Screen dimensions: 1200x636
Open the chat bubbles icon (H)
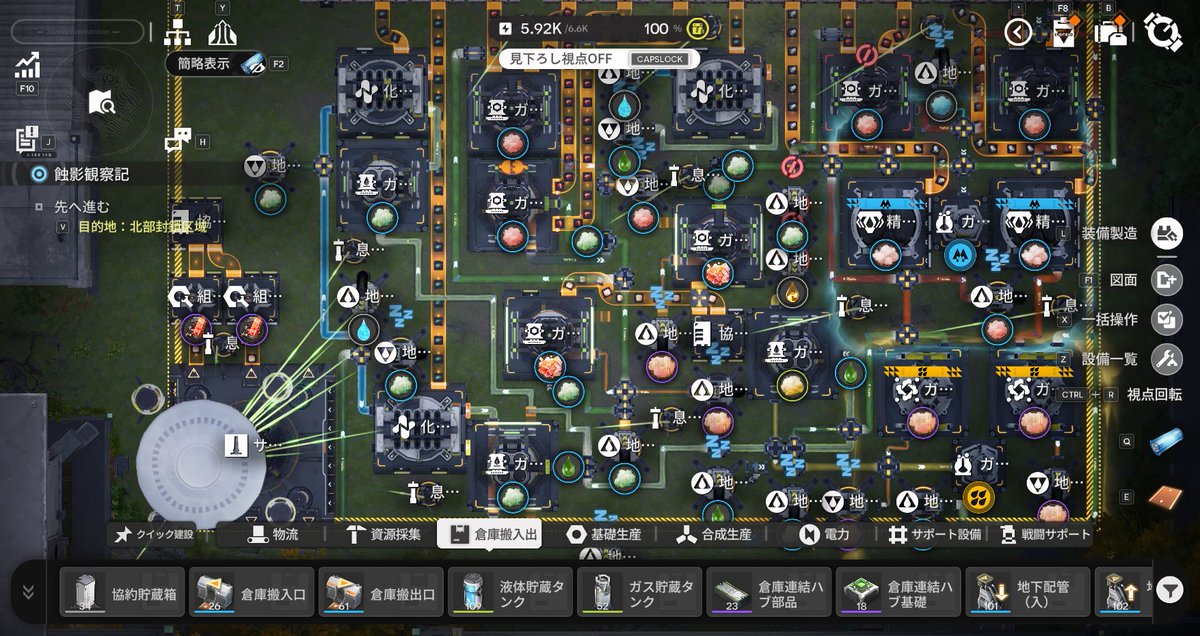click(177, 141)
